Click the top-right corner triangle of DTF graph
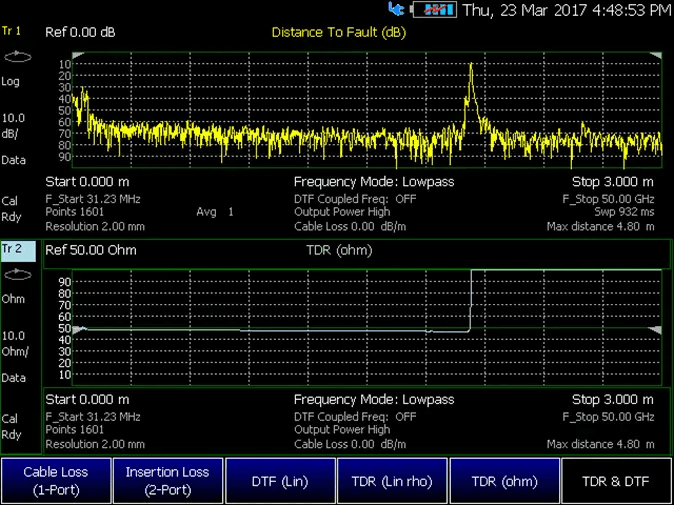Image resolution: width=674 pixels, height=505 pixels. tap(655, 55)
